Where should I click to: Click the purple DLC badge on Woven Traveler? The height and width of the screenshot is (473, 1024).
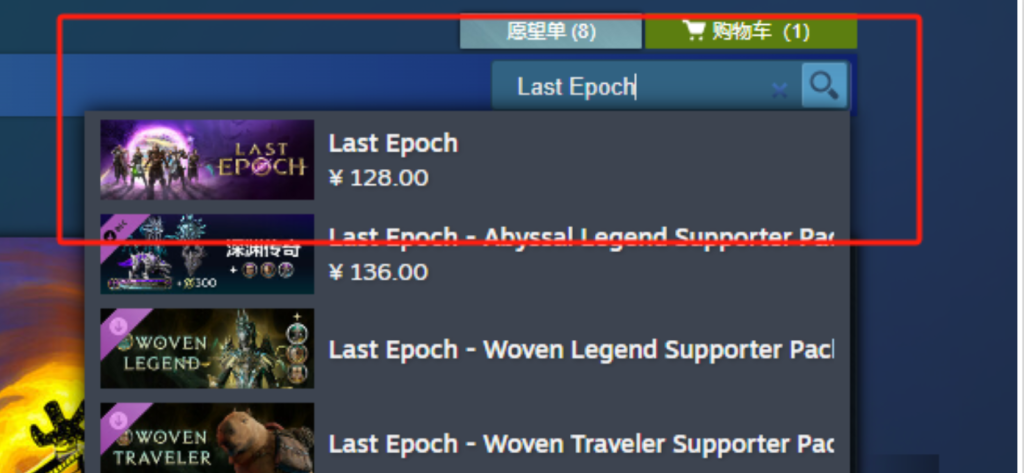point(119,420)
